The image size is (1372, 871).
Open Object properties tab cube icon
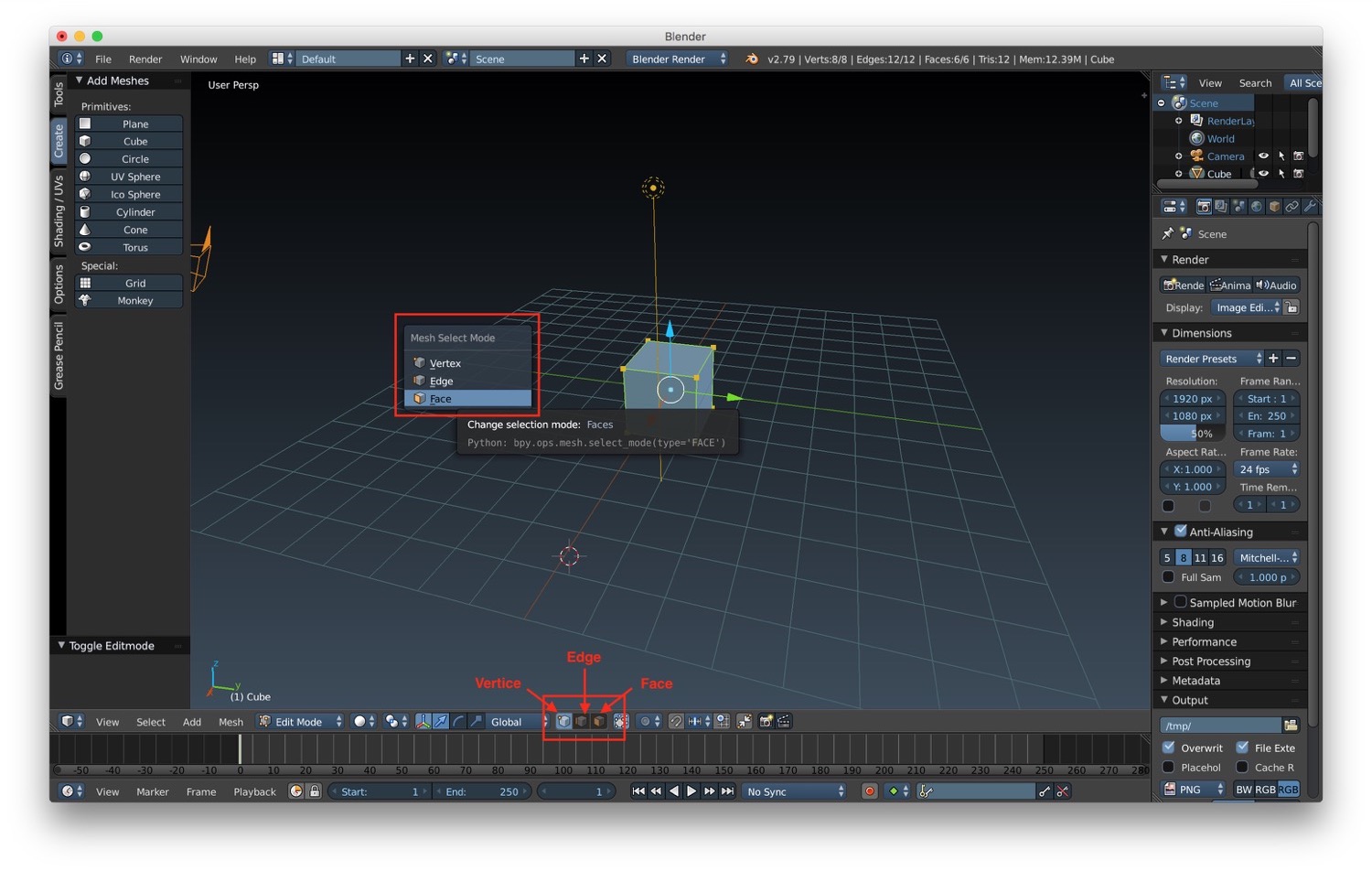coord(1274,207)
